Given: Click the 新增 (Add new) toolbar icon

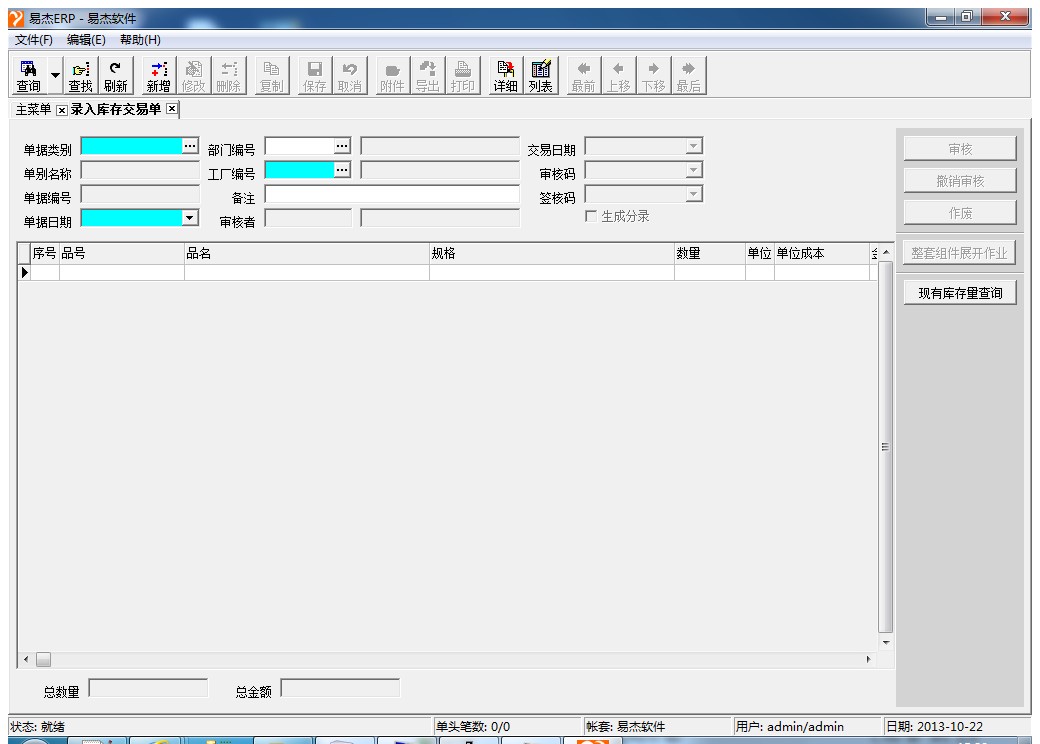Looking at the screenshot, I should coord(158,75).
